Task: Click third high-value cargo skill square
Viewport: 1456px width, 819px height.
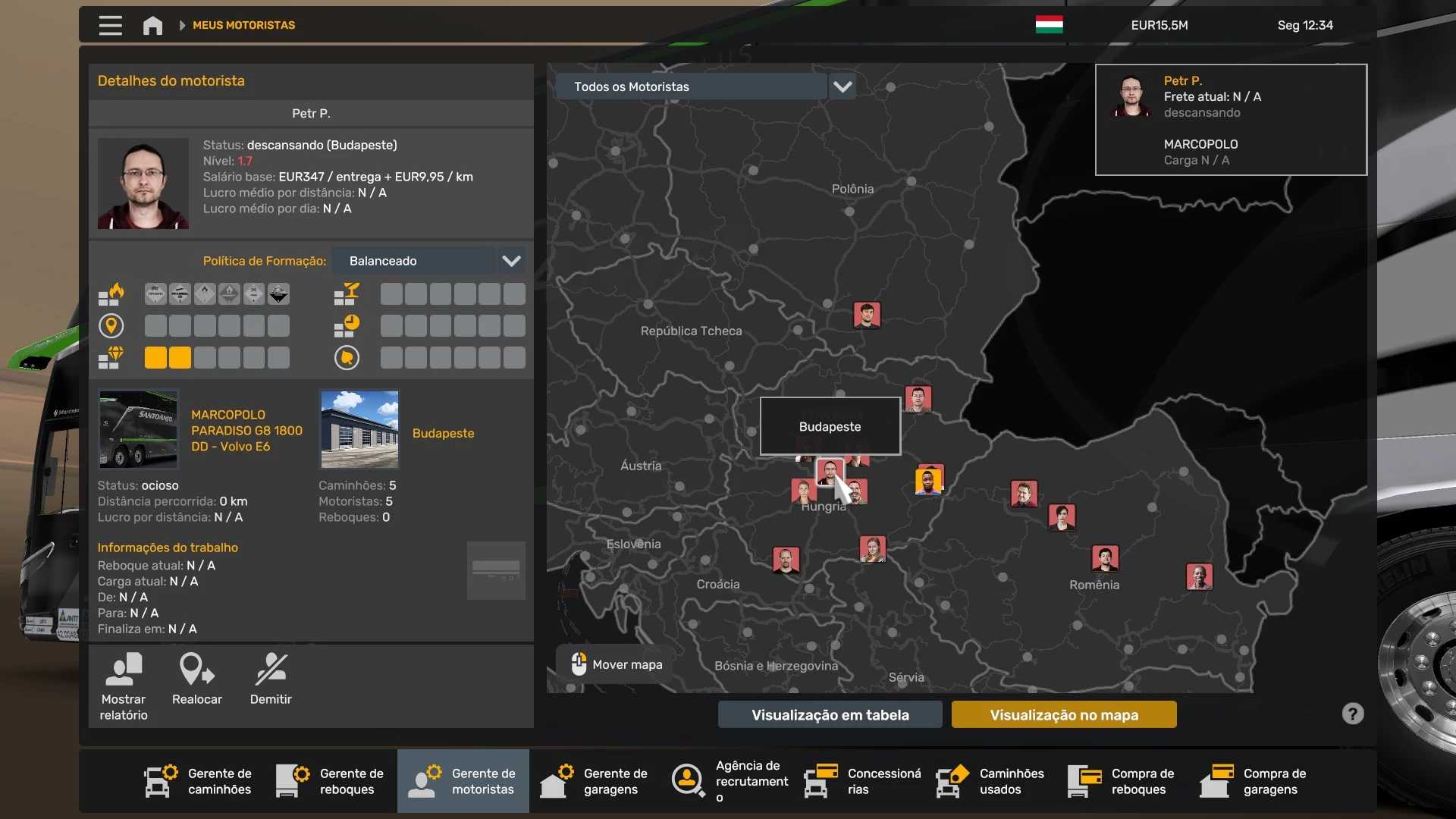Action: (205, 358)
